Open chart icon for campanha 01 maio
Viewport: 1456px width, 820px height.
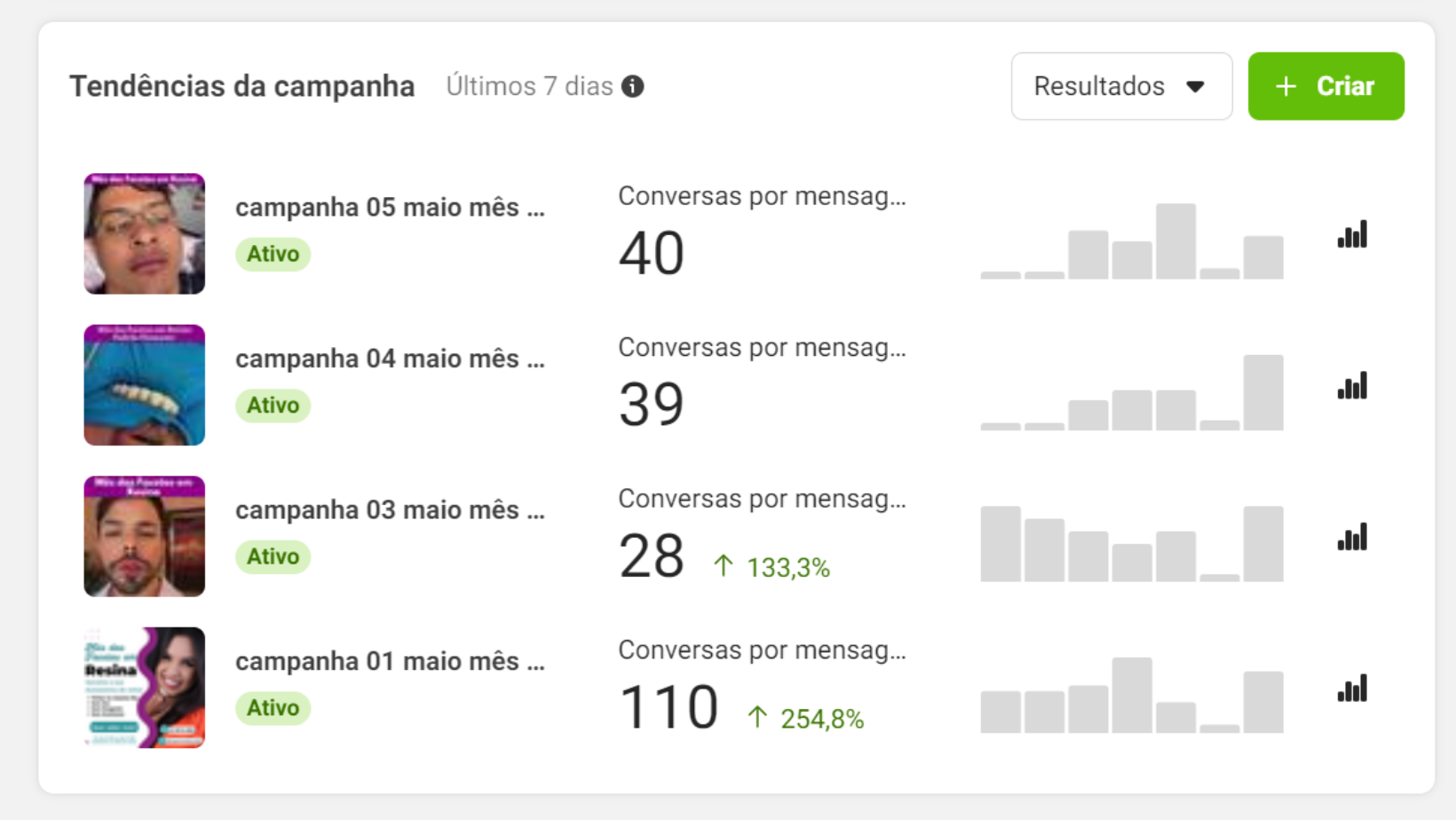click(x=1352, y=690)
